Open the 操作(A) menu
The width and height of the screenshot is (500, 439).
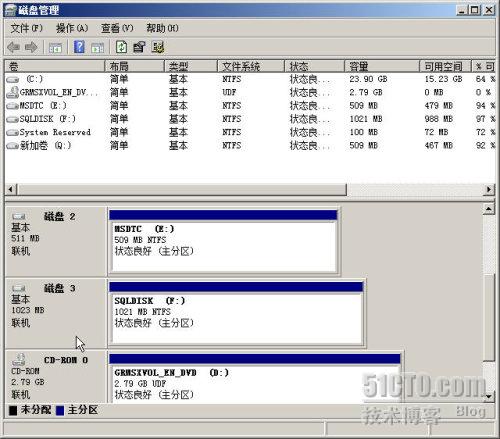(72, 28)
